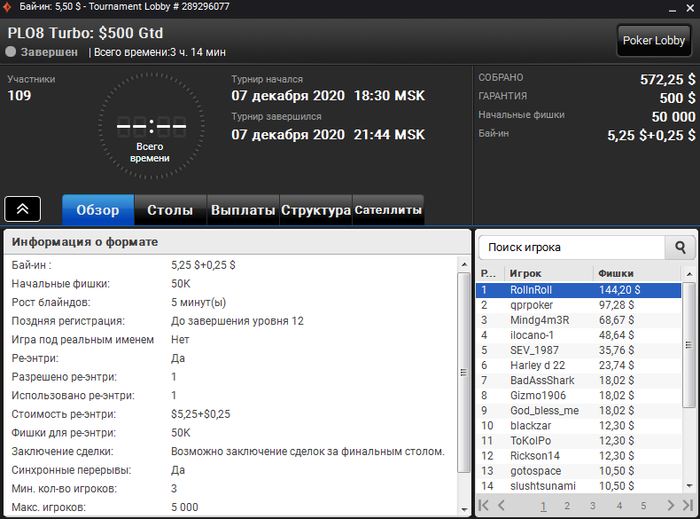Select player Rickson14 row
Image resolution: width=700 pixels, height=519 pixels.
pyautogui.click(x=579, y=456)
